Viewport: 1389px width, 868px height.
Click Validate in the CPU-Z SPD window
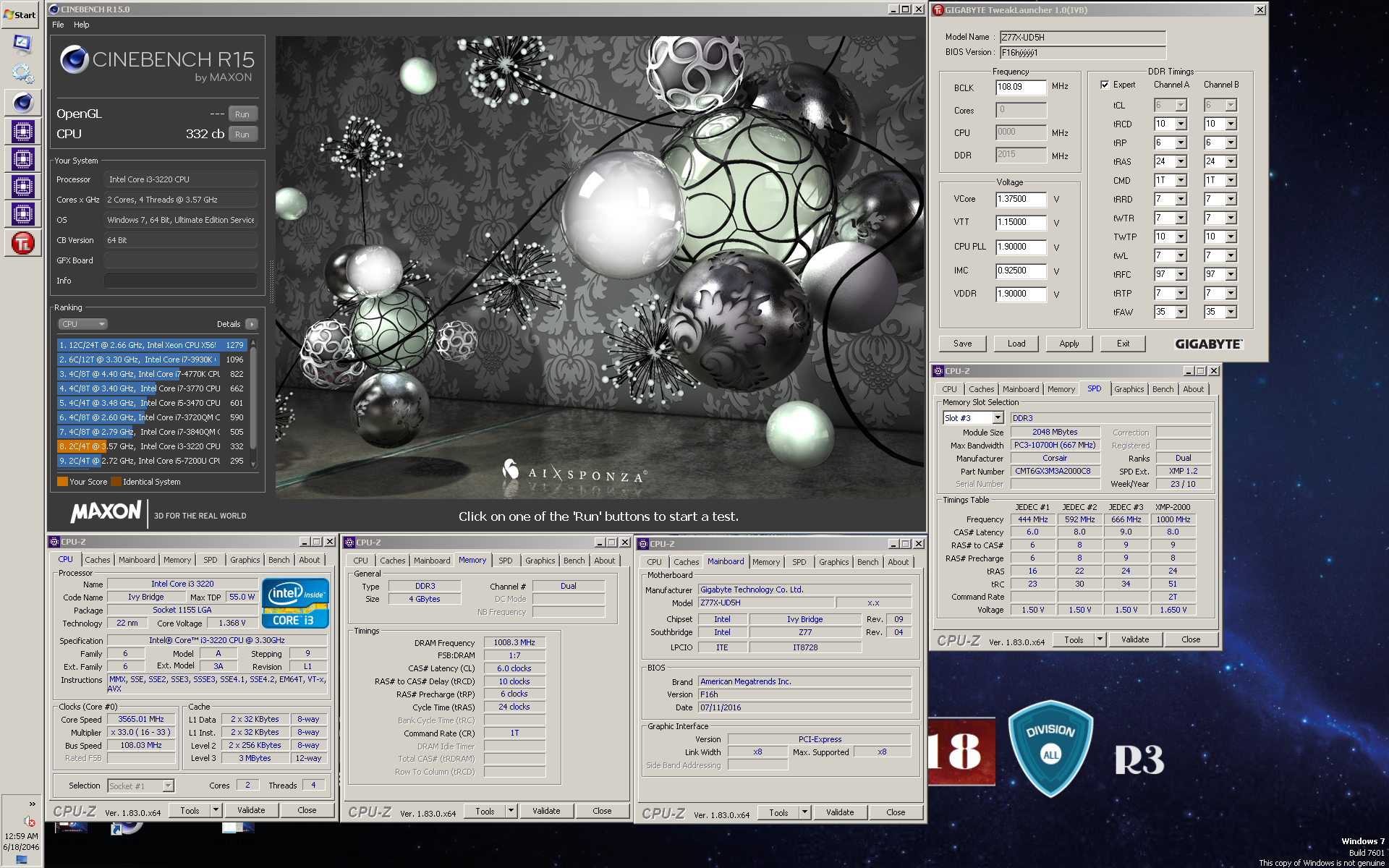click(1135, 639)
